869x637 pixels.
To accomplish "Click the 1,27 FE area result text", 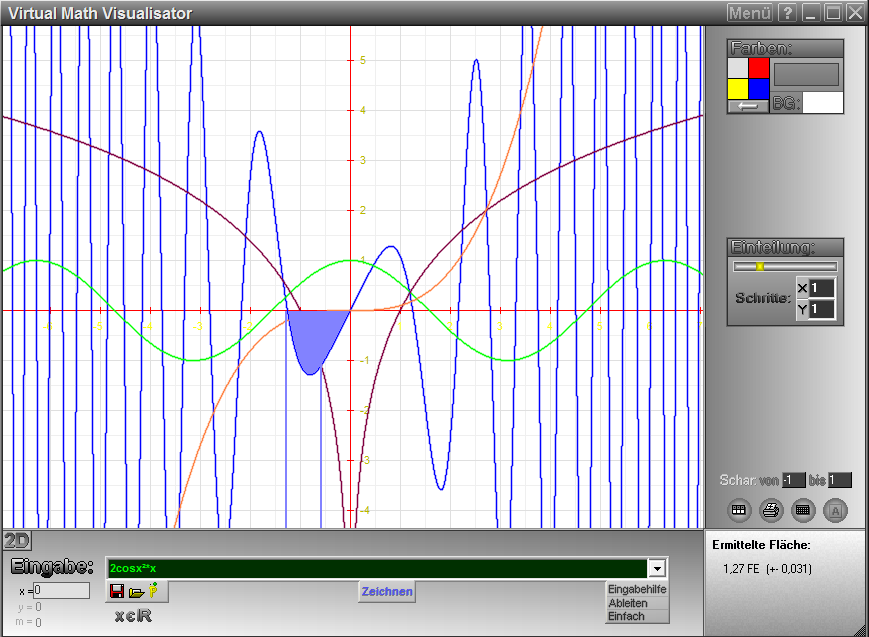I will click(x=767, y=569).
